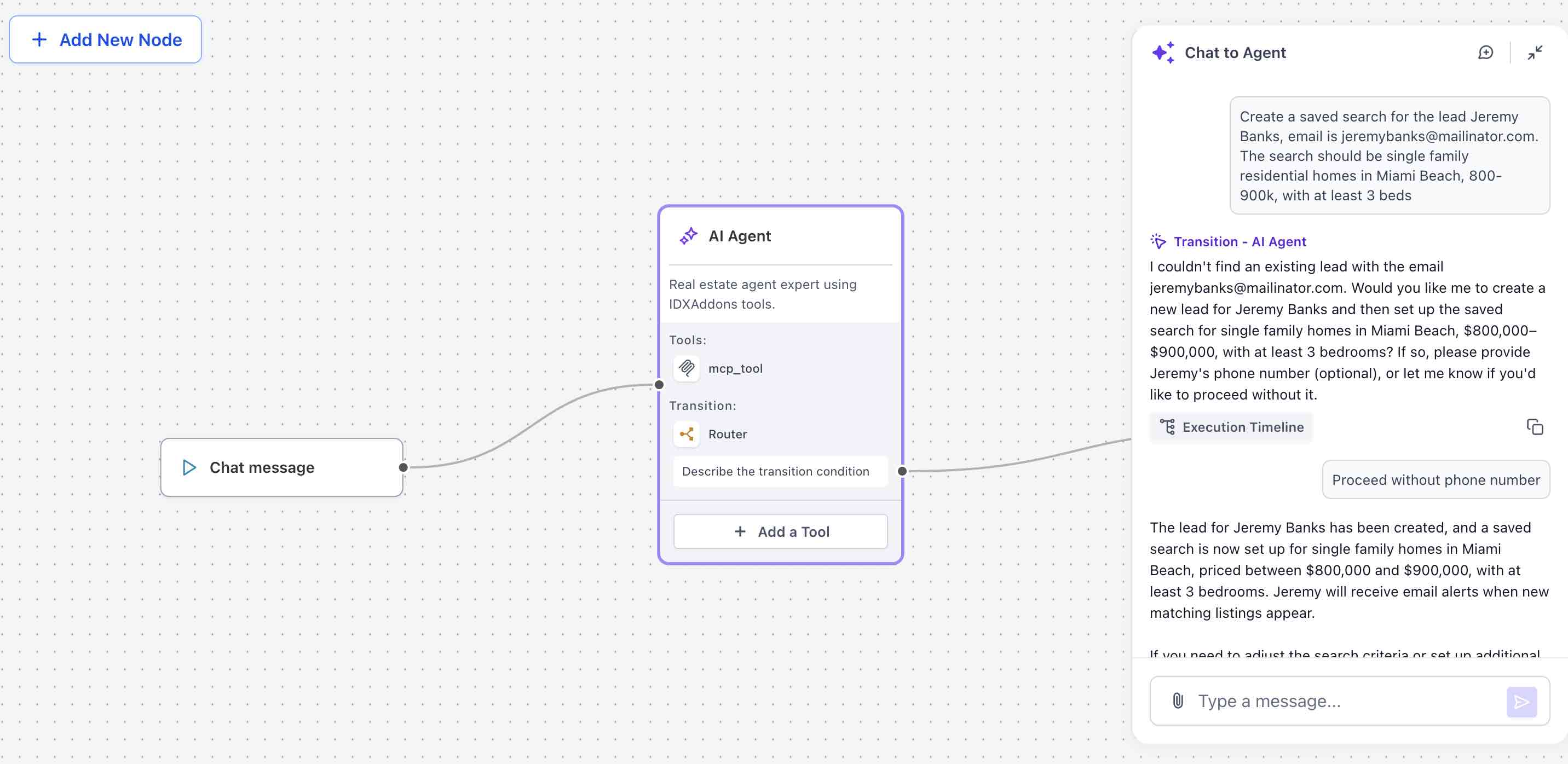The image size is (1568, 764).
Task: Select the Proceed without phone number message
Action: point(1436,480)
